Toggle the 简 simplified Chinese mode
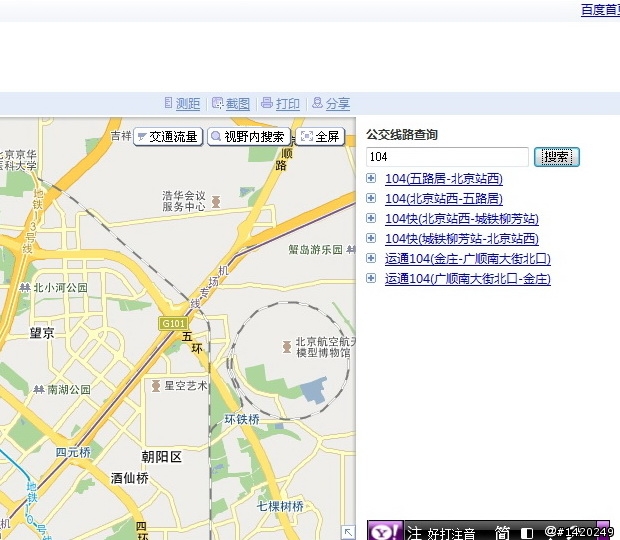This screenshot has width=620, height=540. (x=502, y=532)
